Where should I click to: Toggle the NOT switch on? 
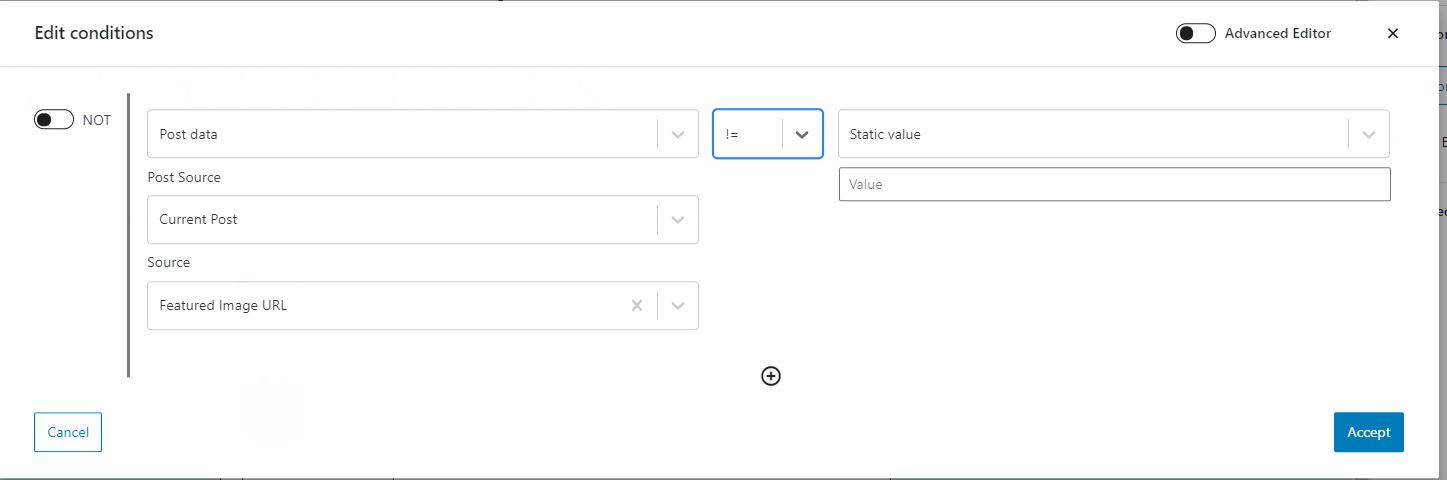54,120
